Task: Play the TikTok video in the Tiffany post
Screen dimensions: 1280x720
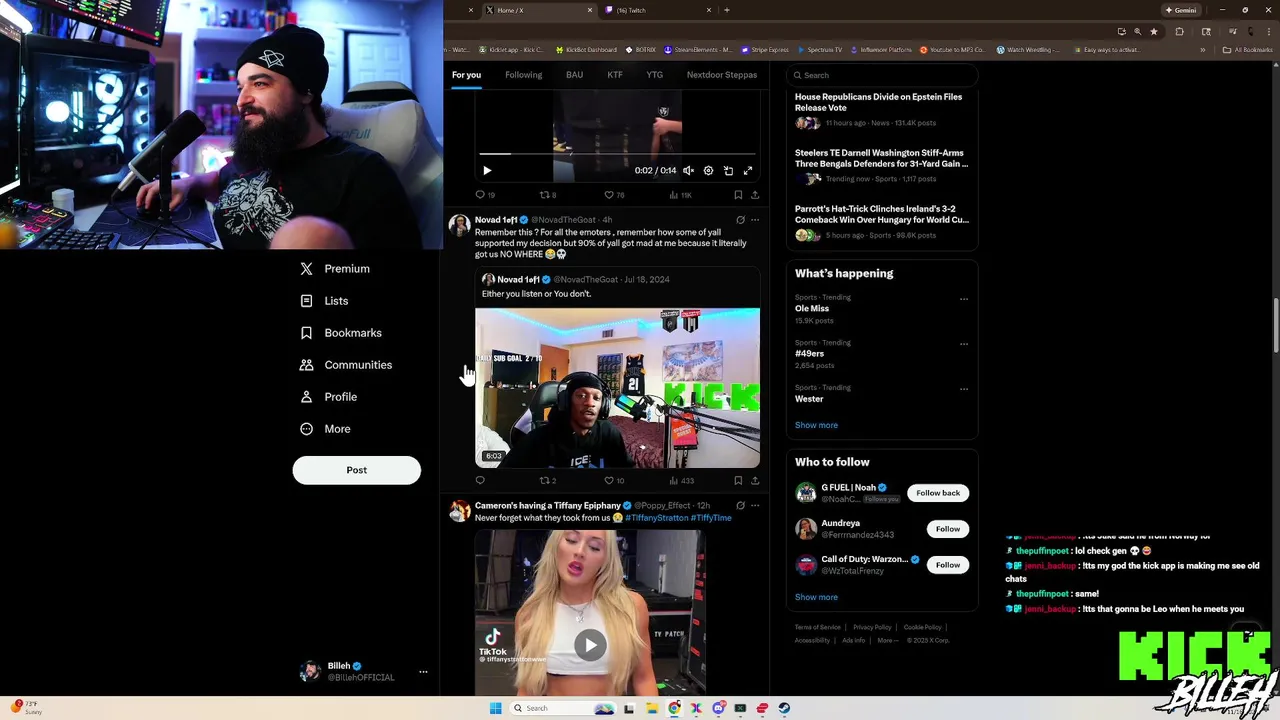Action: tap(590, 645)
